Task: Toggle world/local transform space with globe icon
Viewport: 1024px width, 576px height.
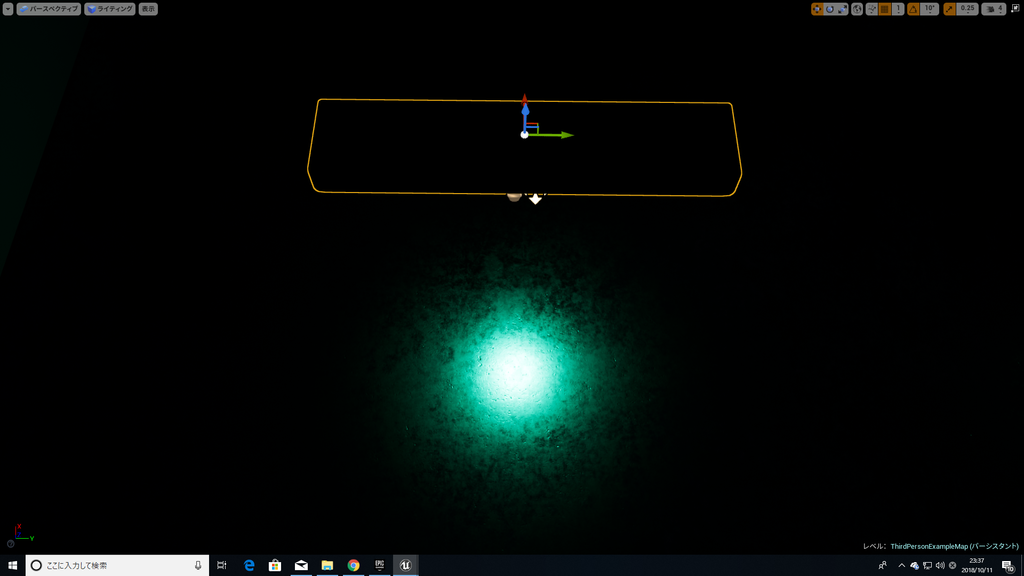Action: [858, 8]
